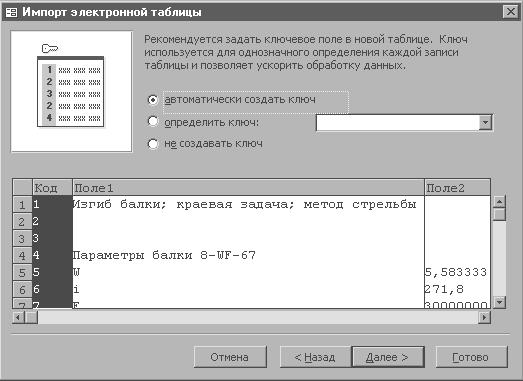Click row selector number 2
The width and height of the screenshot is (523, 381).
click(22, 221)
